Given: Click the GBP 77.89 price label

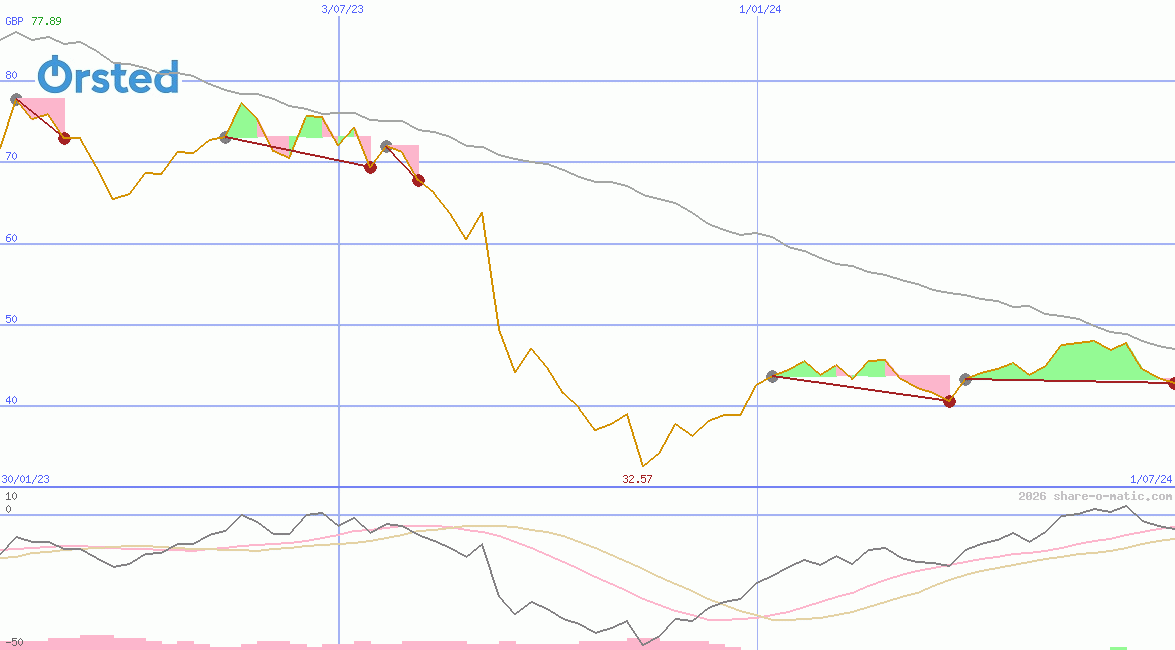Looking at the screenshot, I should 33,20.
